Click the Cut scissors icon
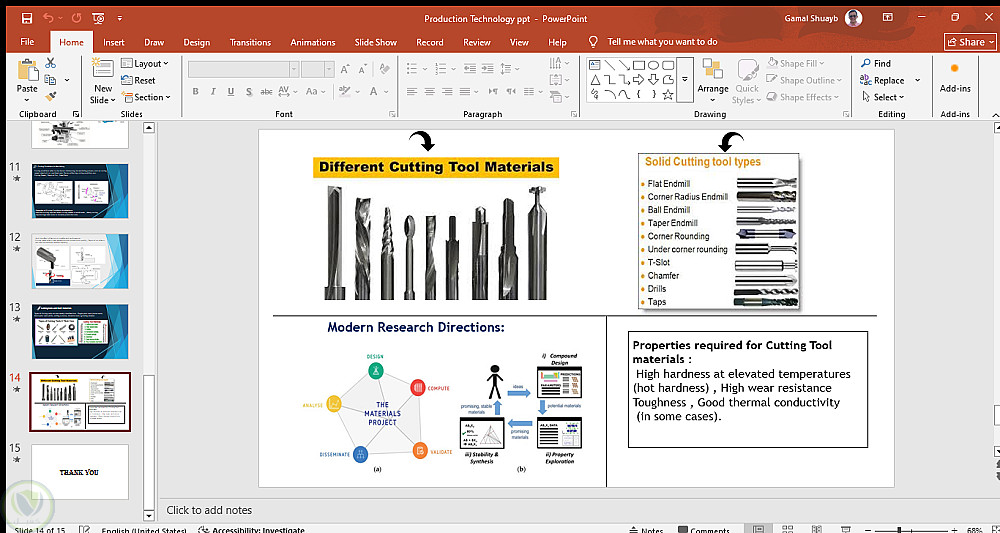Viewport: 1000px width, 533px height. point(50,63)
